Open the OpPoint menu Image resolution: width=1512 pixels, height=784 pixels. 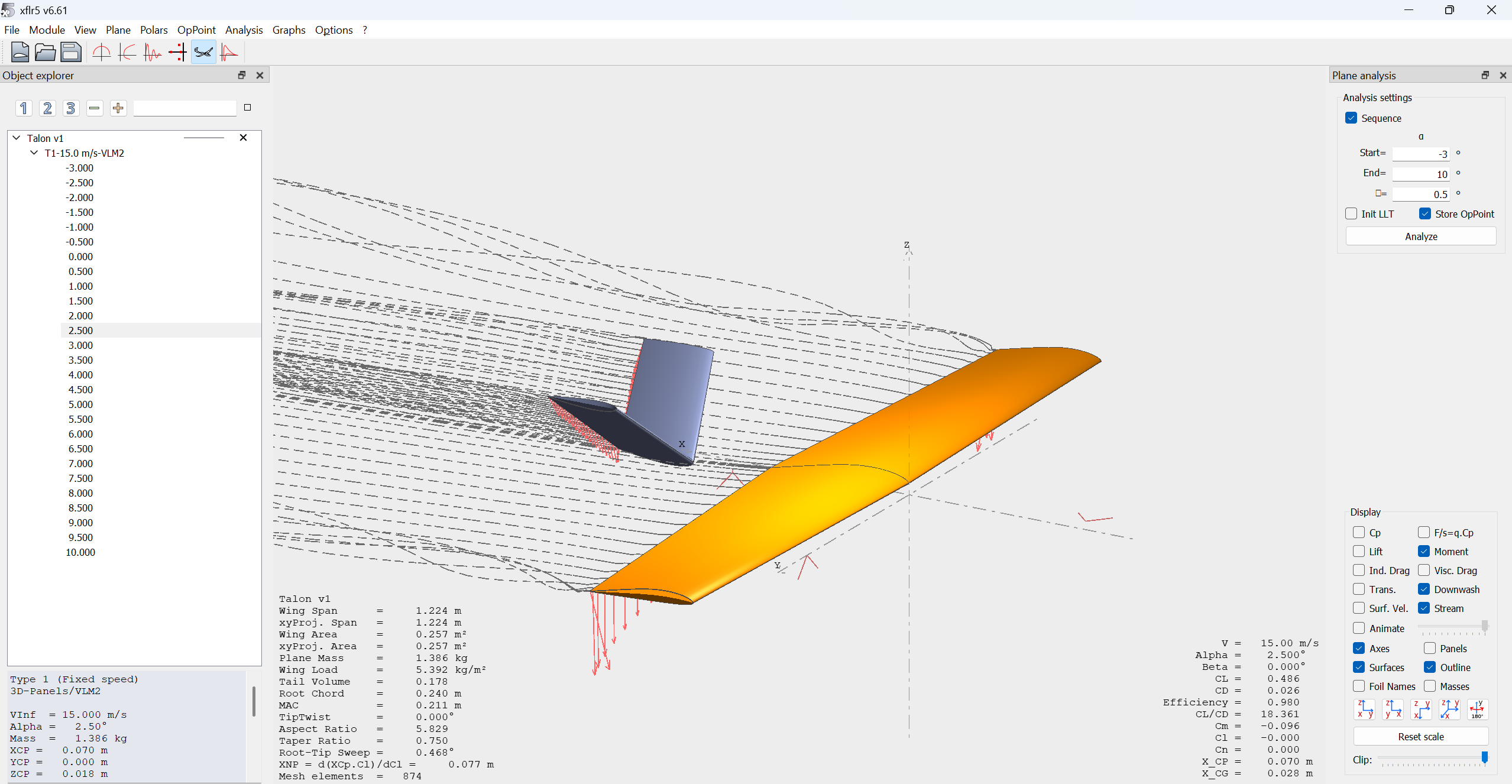196,30
